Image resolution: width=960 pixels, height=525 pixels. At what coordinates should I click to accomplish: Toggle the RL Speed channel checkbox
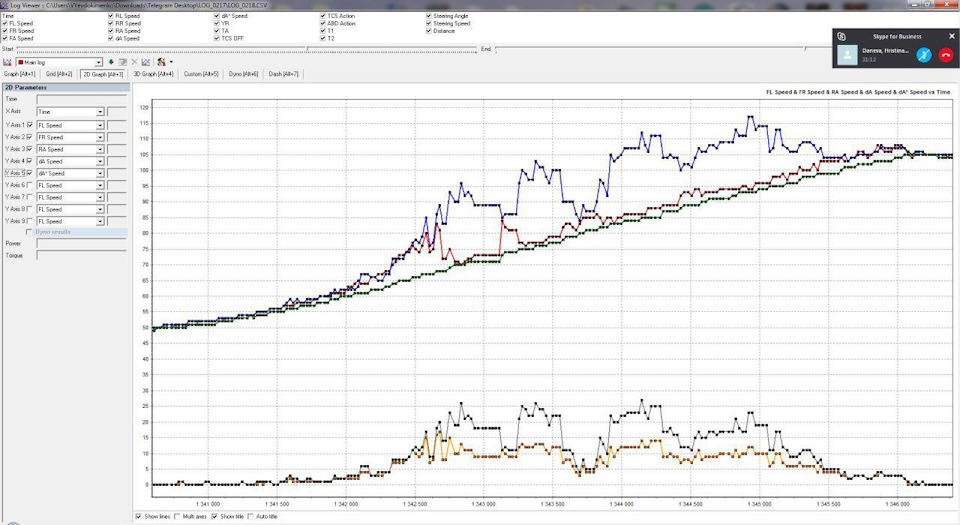pyautogui.click(x=111, y=16)
